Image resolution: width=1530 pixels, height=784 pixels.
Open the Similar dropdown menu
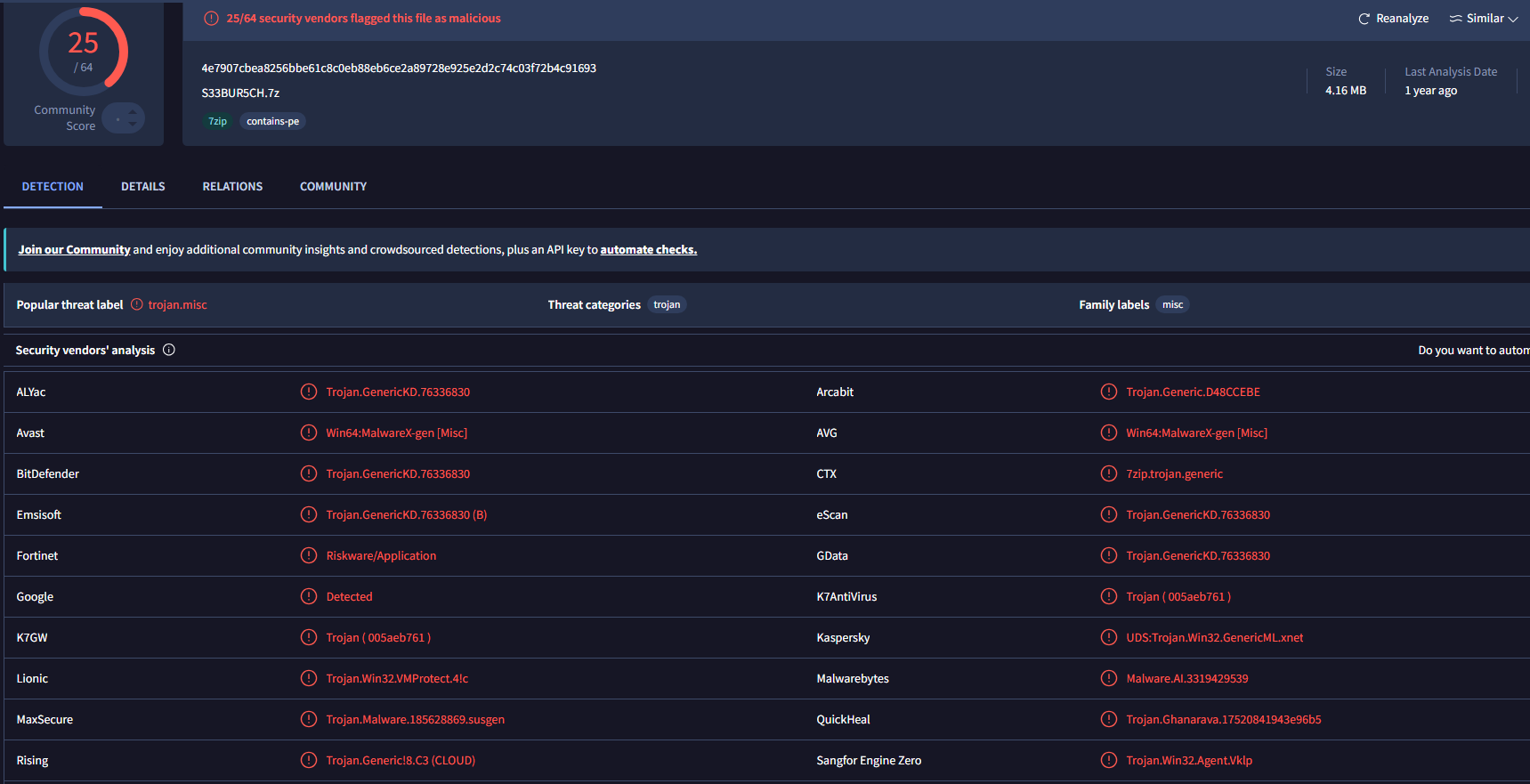point(1483,19)
